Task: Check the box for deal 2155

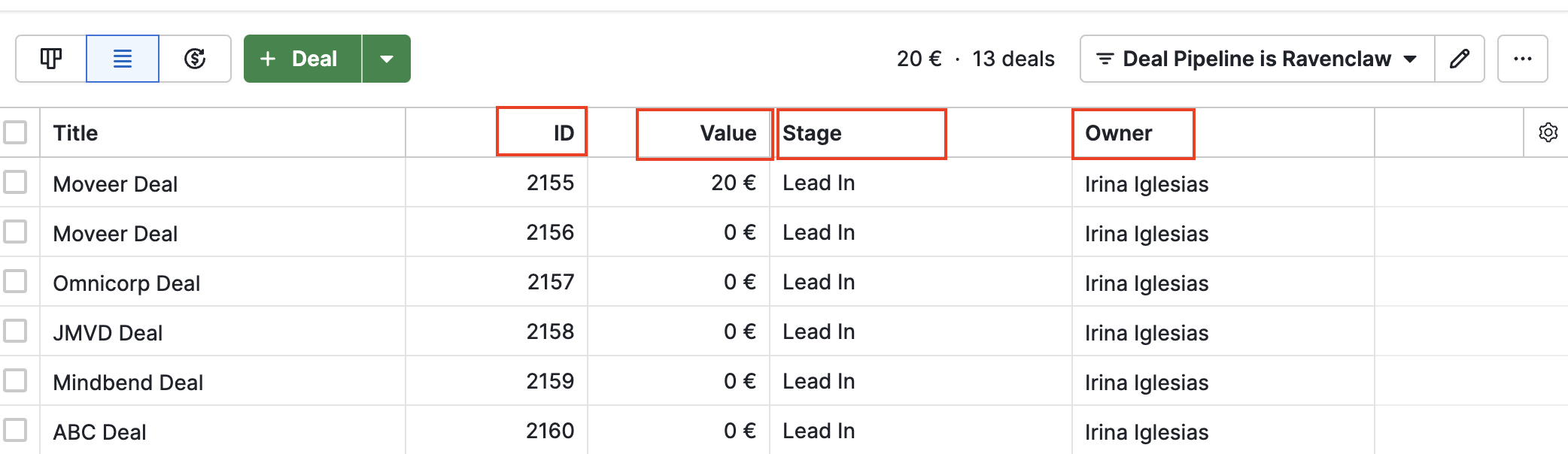Action: [15, 183]
